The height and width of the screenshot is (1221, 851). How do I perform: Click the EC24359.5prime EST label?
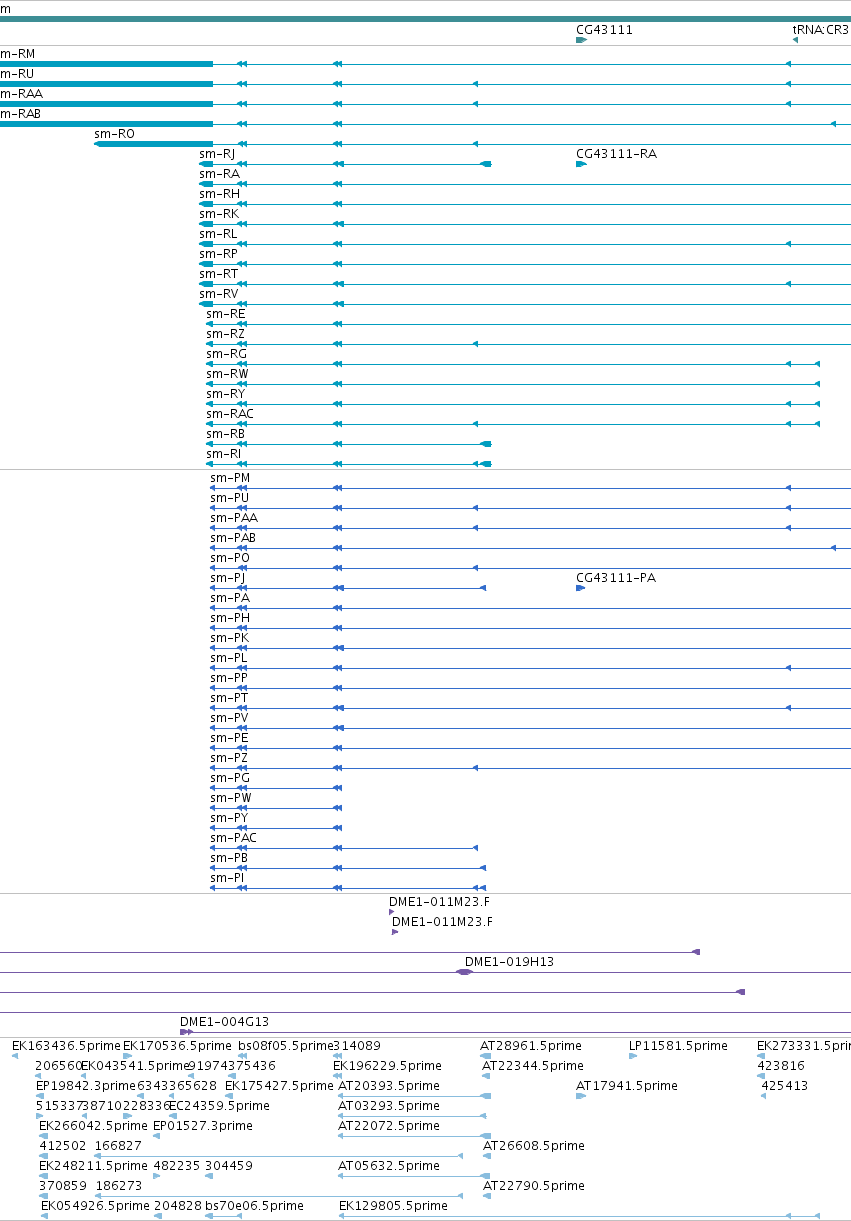click(219, 1106)
